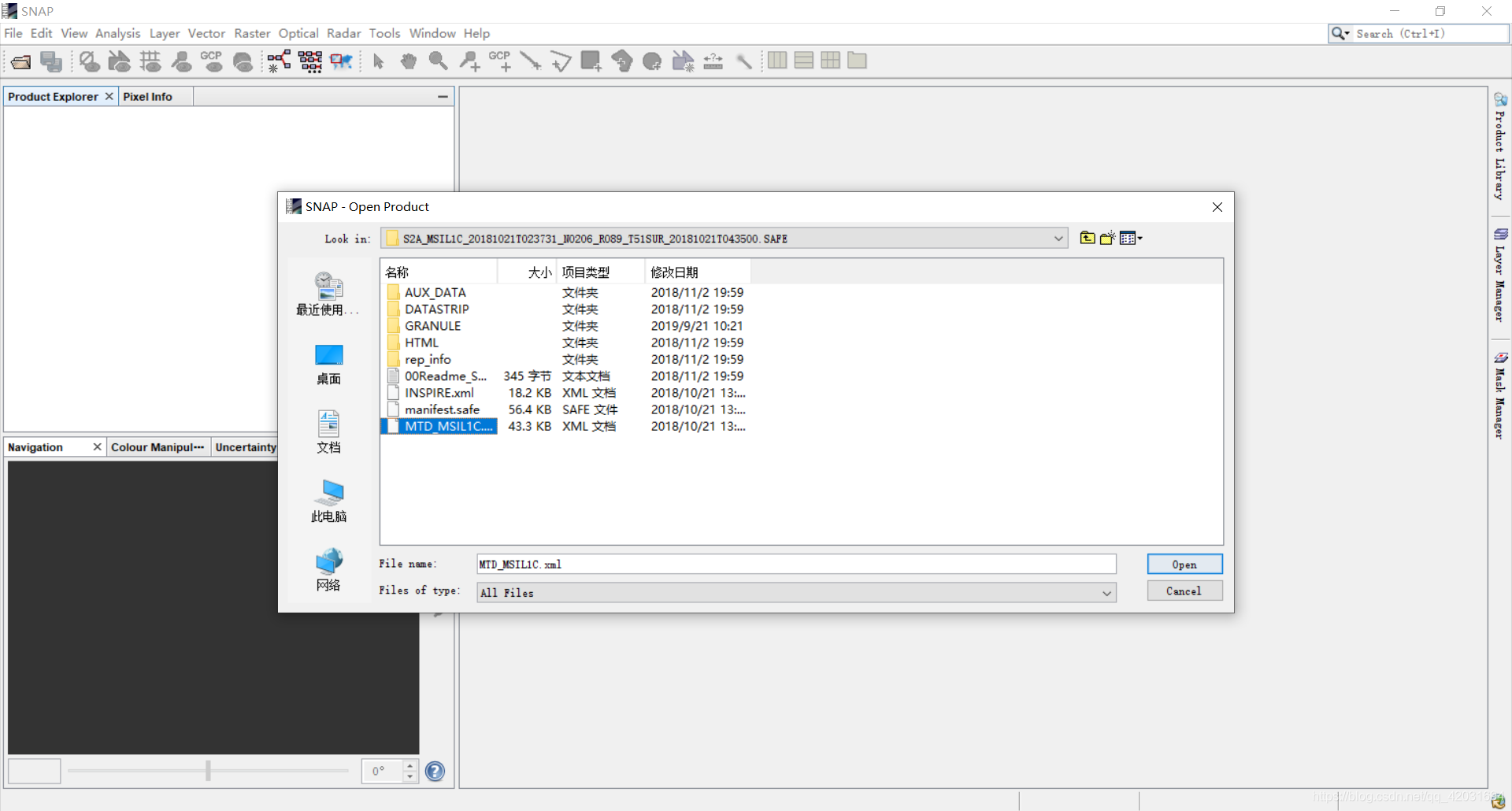
Task: Expand the Files of type dropdown
Action: pos(1106,593)
